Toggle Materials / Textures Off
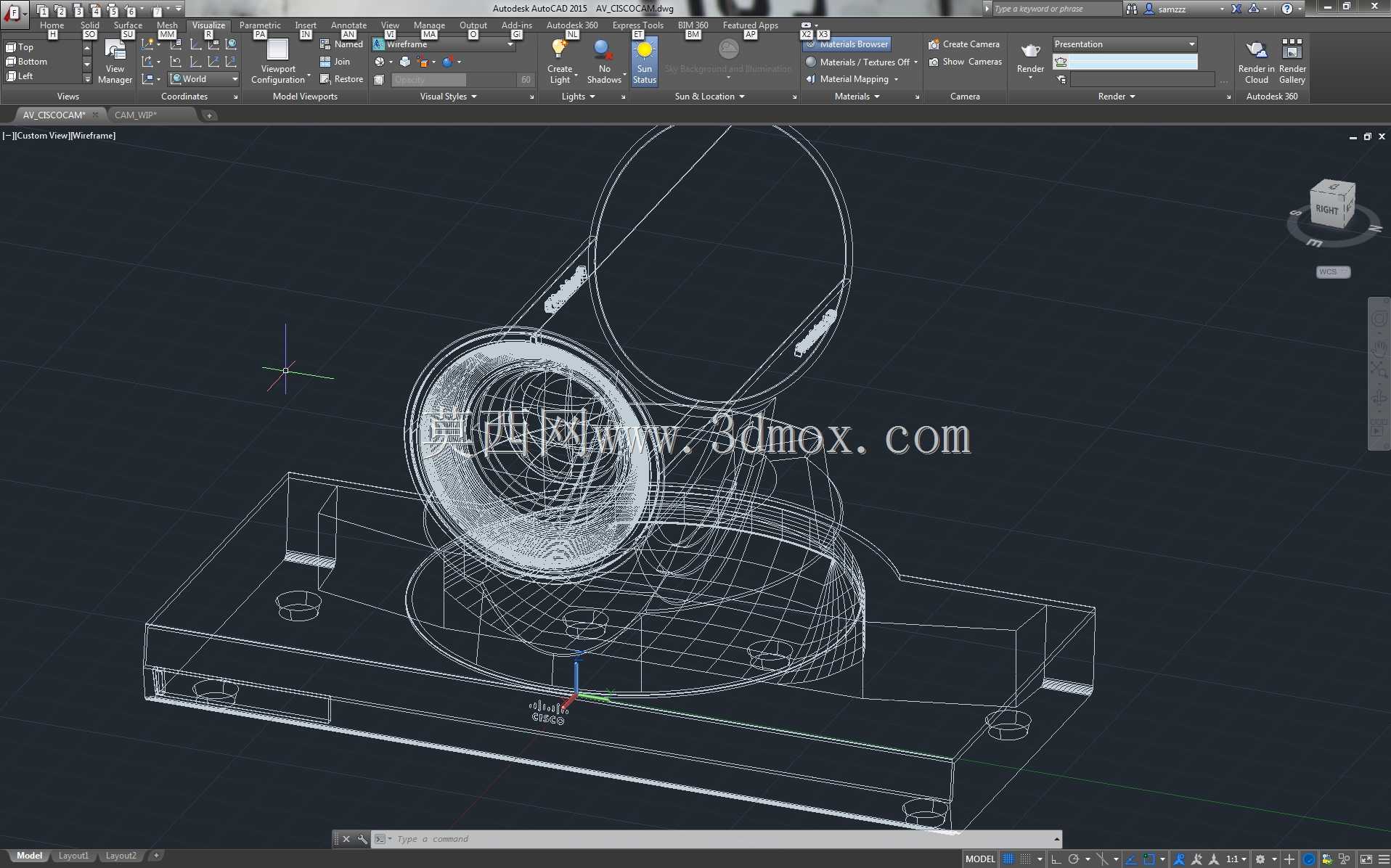The height and width of the screenshot is (868, 1391). click(861, 62)
